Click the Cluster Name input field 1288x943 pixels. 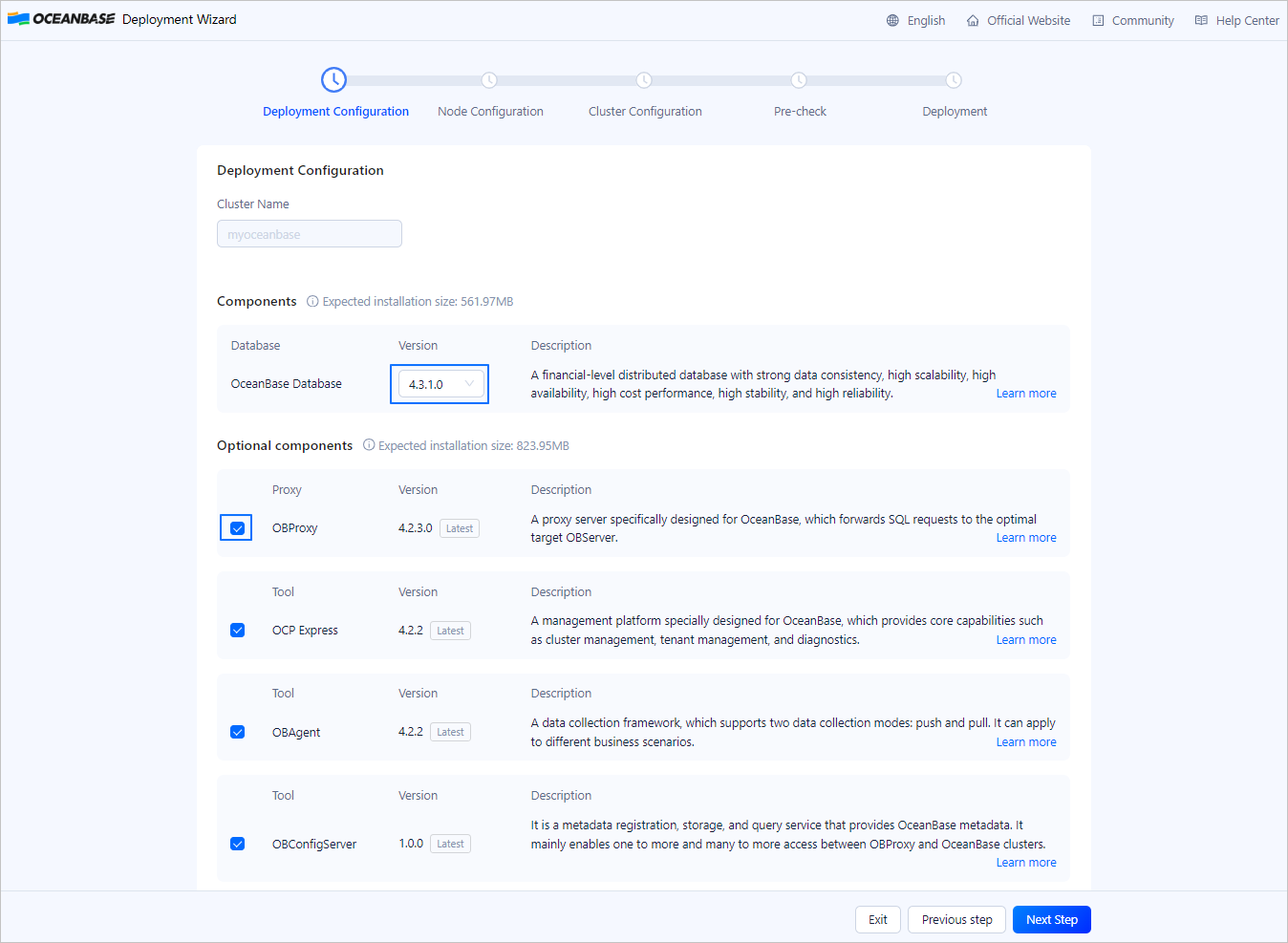pyautogui.click(x=309, y=234)
